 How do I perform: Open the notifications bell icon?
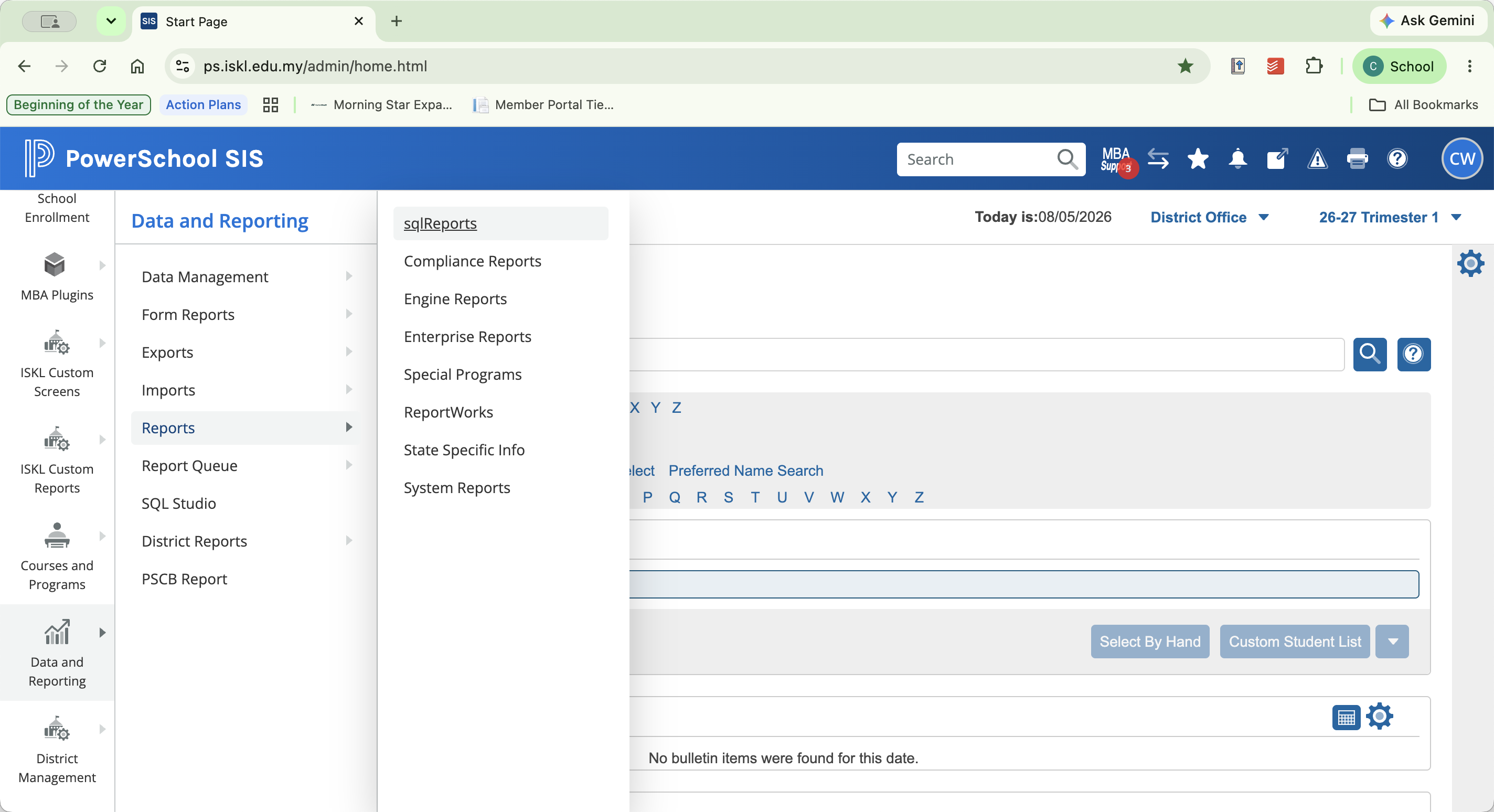coord(1237,159)
